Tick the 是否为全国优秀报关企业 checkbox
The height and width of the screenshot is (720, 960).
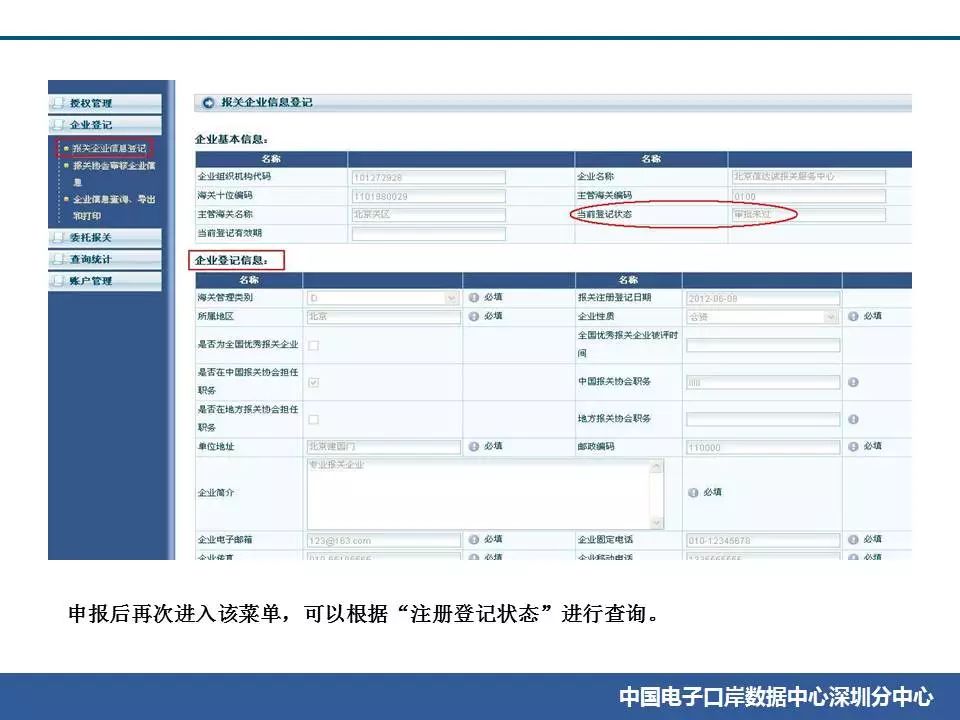click(x=313, y=345)
